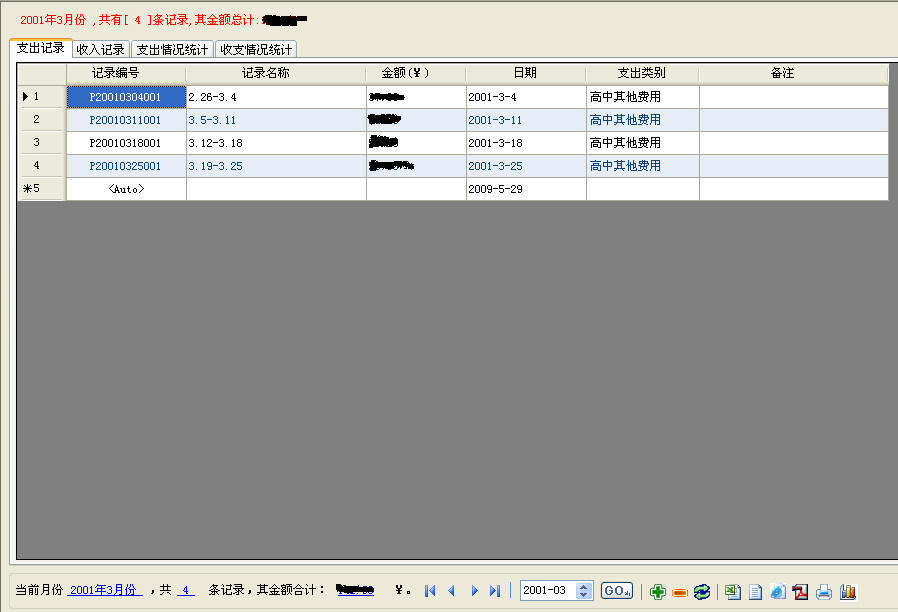Select record name 3.5-3.11
Viewport: 898px width, 612px height.
click(x=276, y=120)
